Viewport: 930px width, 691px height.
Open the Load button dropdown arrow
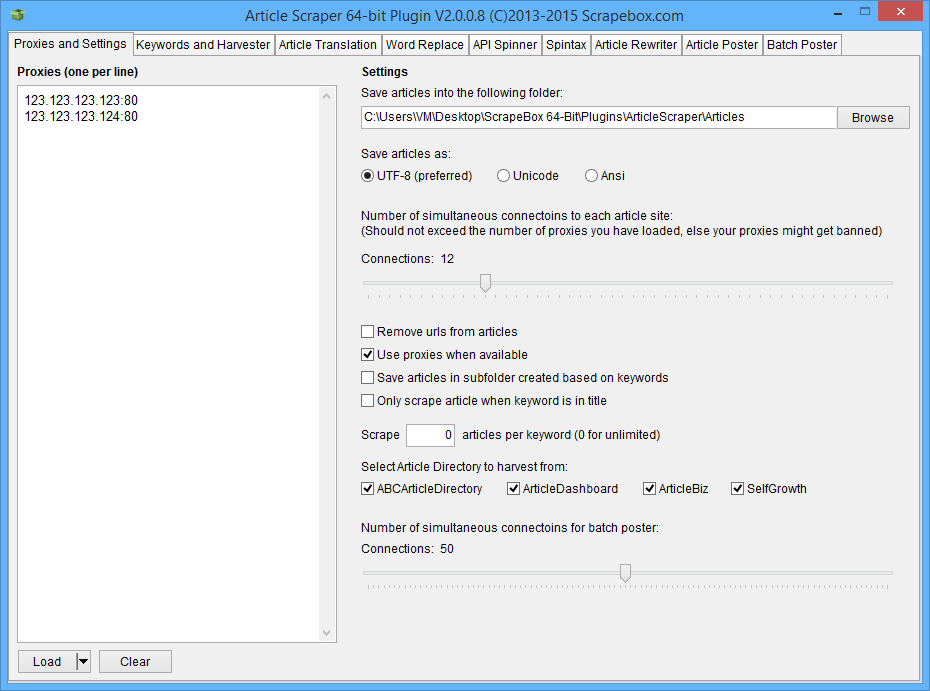pyautogui.click(x=83, y=662)
